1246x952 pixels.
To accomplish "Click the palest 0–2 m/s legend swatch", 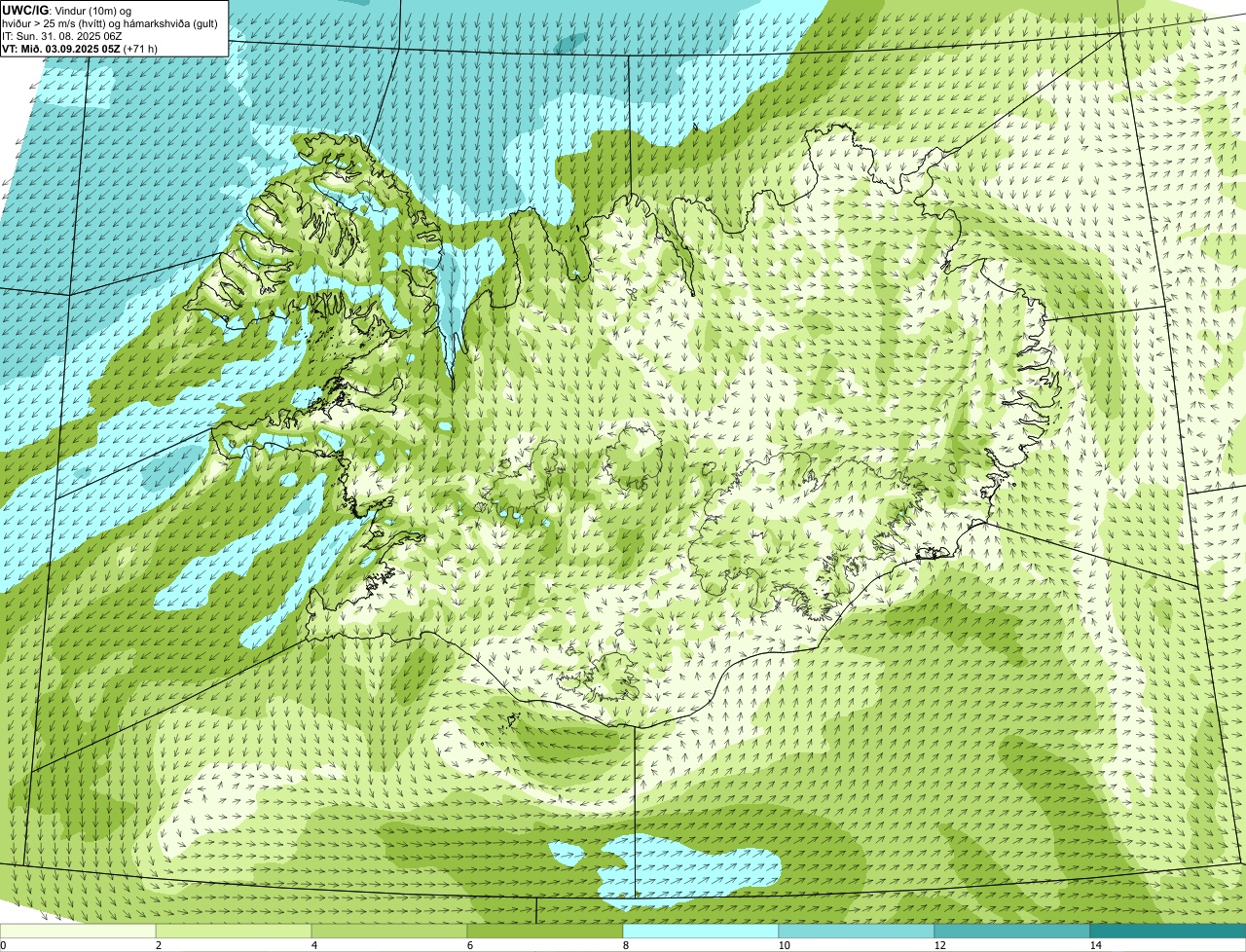I will point(79,931).
